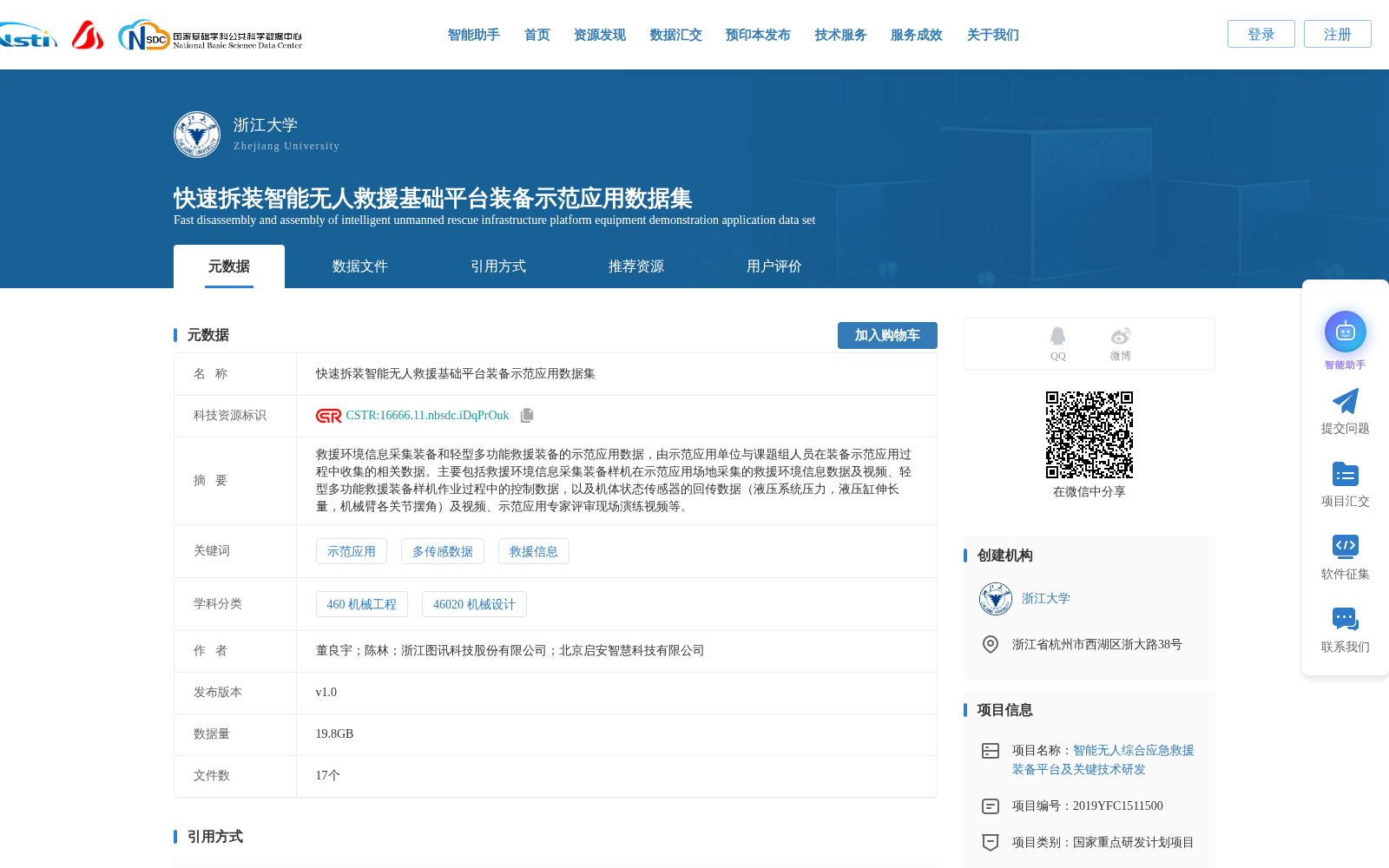Screen dimensions: 1389x868
Task: Click the 登录 button
Action: click(1261, 34)
